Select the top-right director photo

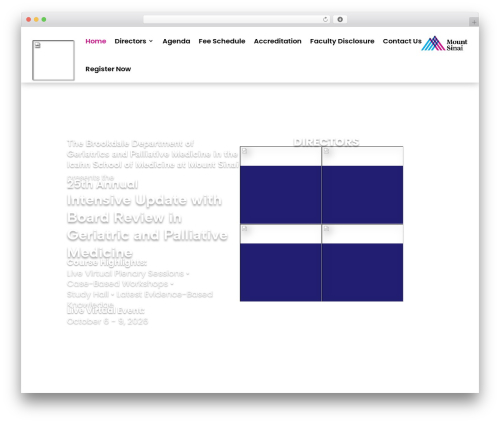tap(362, 185)
